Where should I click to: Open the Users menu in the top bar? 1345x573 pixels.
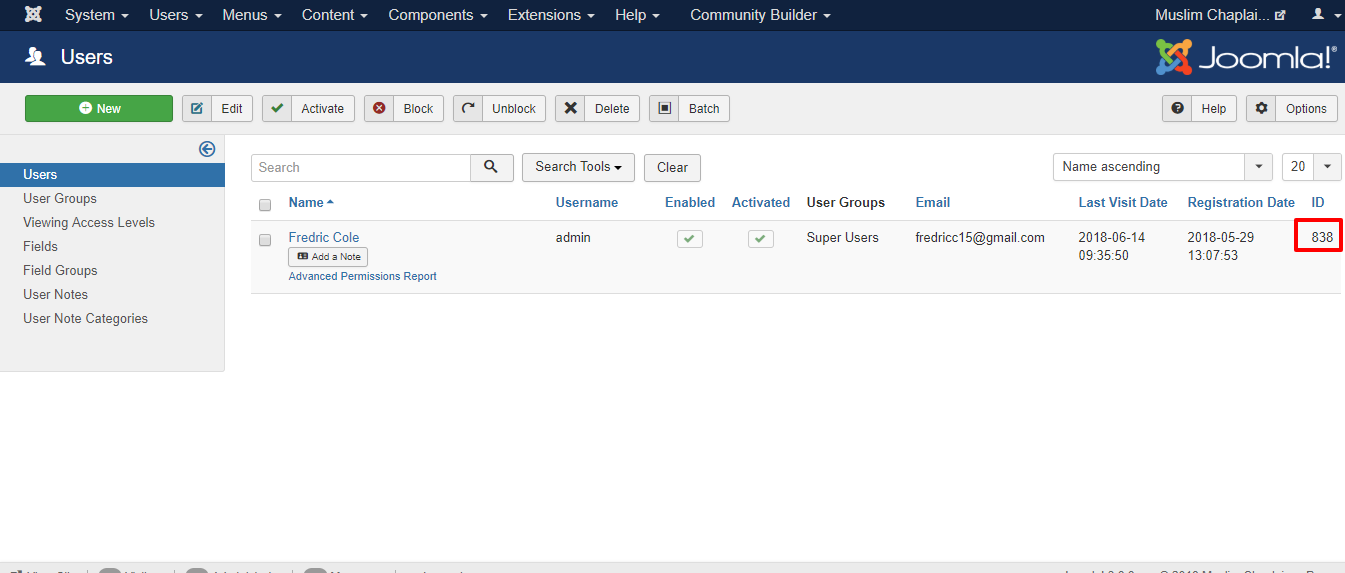(x=176, y=15)
